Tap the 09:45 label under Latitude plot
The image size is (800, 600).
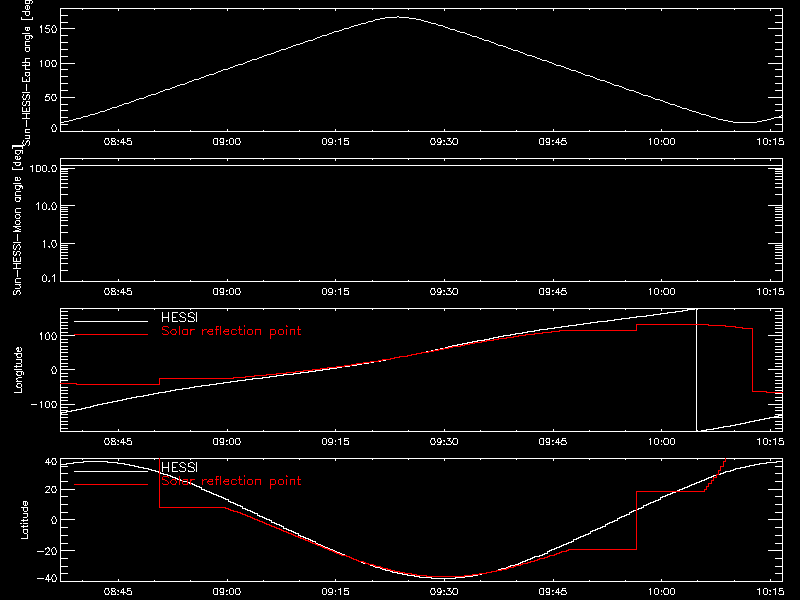[553, 592]
